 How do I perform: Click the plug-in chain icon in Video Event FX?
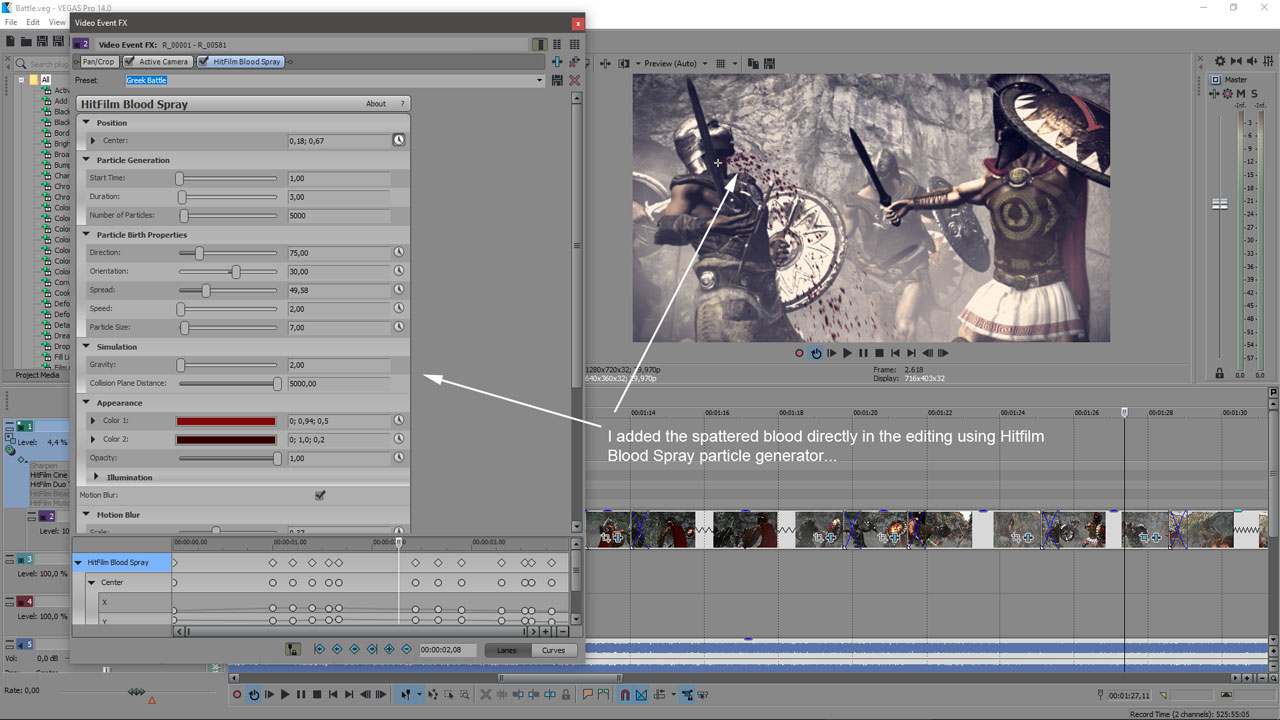click(x=558, y=62)
